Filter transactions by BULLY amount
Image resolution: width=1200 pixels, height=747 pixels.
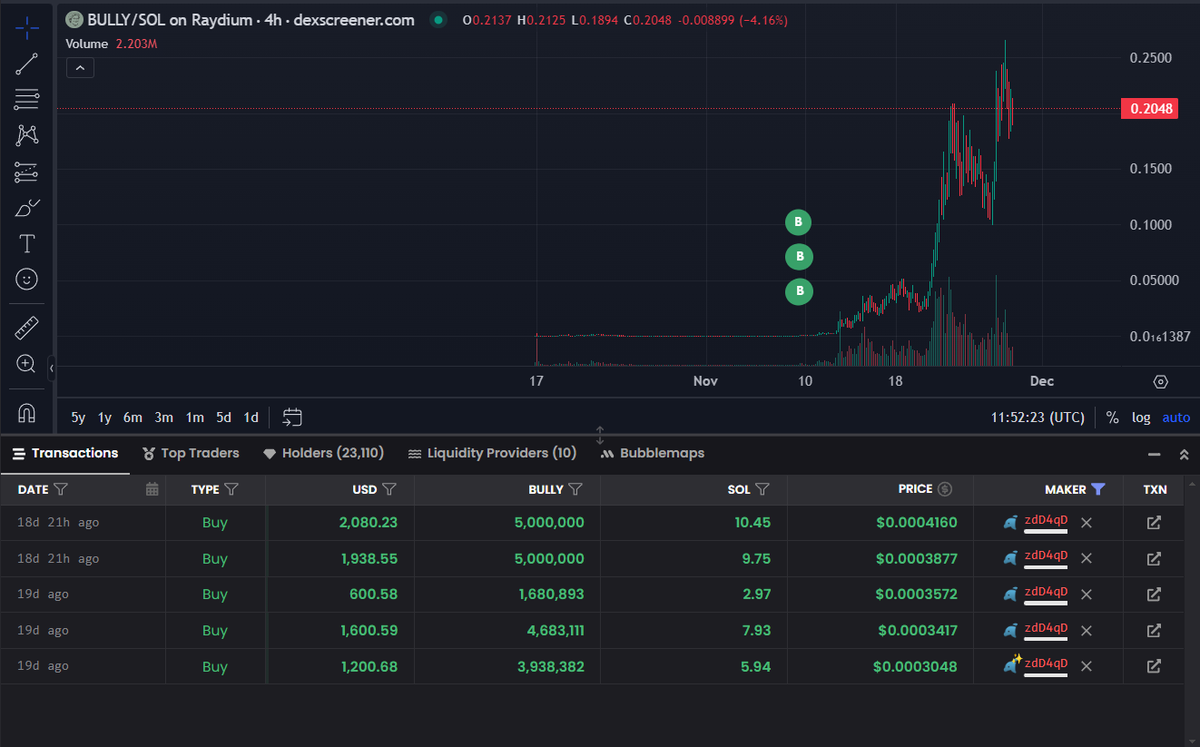pos(575,489)
